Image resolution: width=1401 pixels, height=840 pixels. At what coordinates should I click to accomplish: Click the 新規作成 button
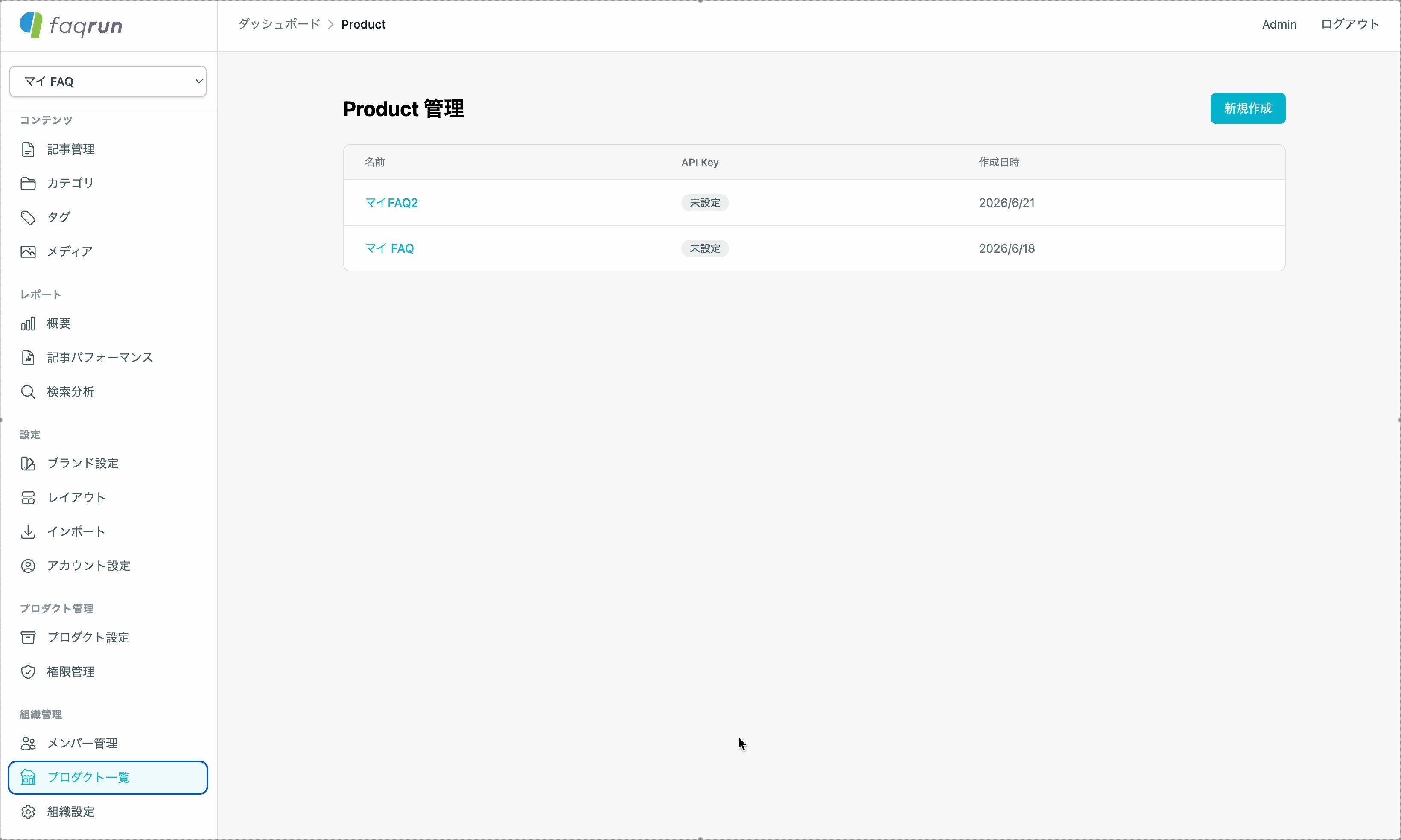point(1248,108)
